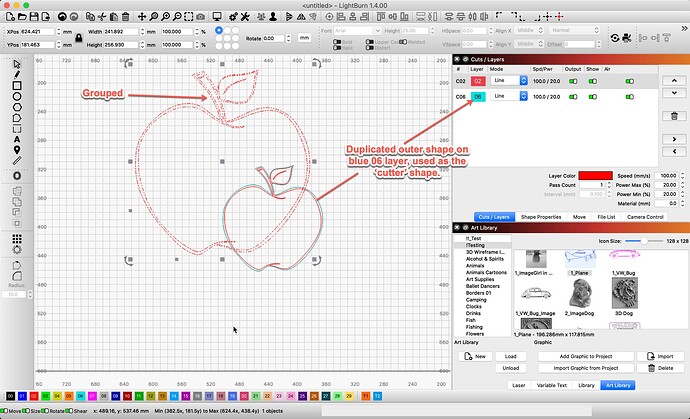
Task: Expand hidden toolbar items double chevron
Action: (x=684, y=28)
